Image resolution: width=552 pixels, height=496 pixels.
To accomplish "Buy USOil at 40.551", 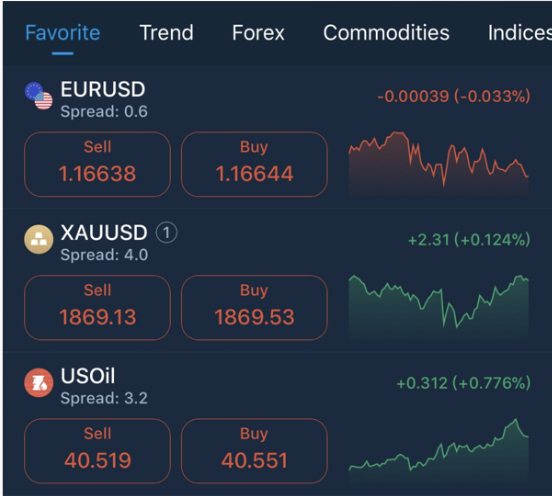I will click(254, 451).
